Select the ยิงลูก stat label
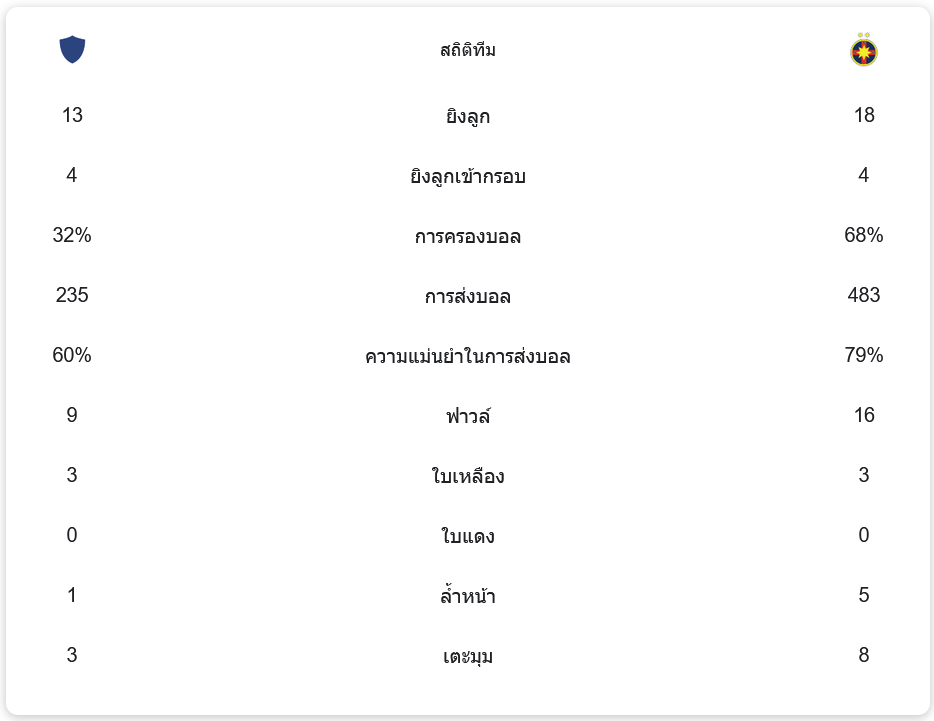The width and height of the screenshot is (934, 721). click(x=468, y=116)
